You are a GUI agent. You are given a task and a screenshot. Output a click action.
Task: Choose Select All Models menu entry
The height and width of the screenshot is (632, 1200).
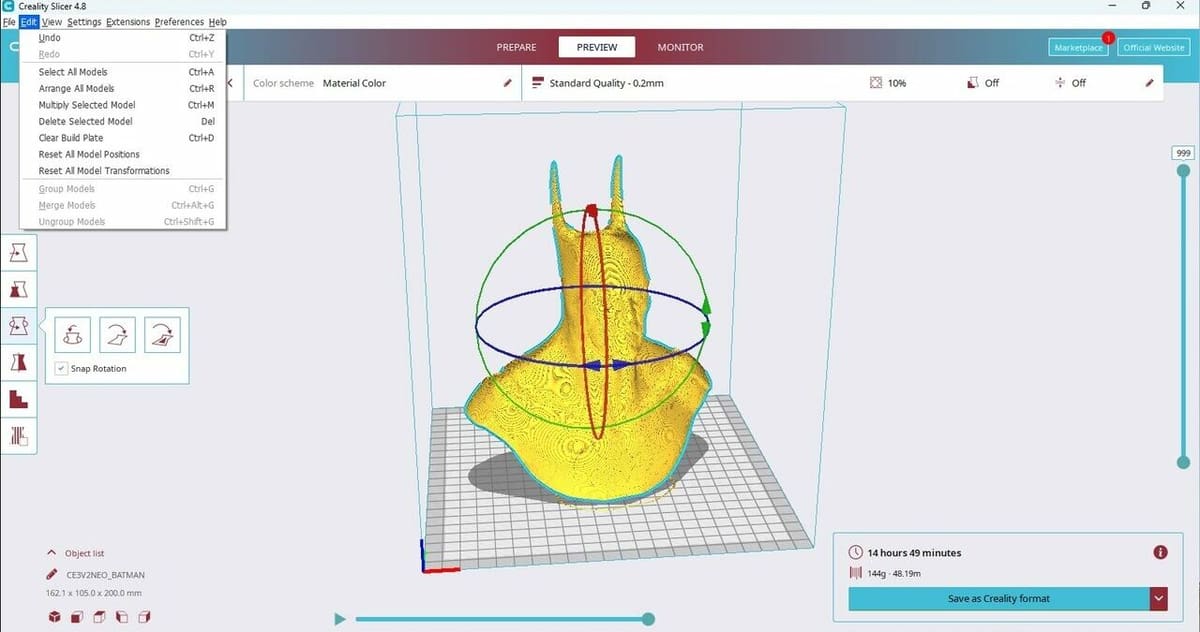[125, 72]
